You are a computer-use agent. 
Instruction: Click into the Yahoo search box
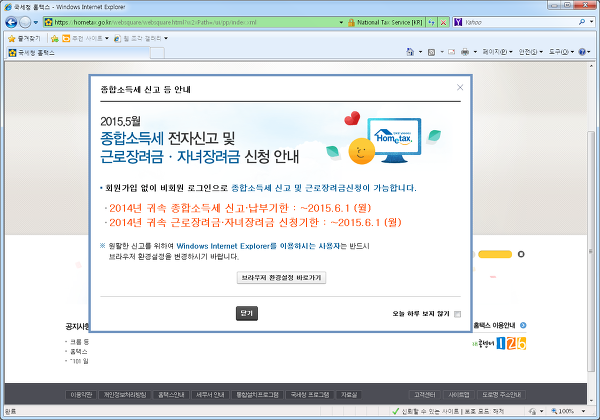tap(520, 22)
